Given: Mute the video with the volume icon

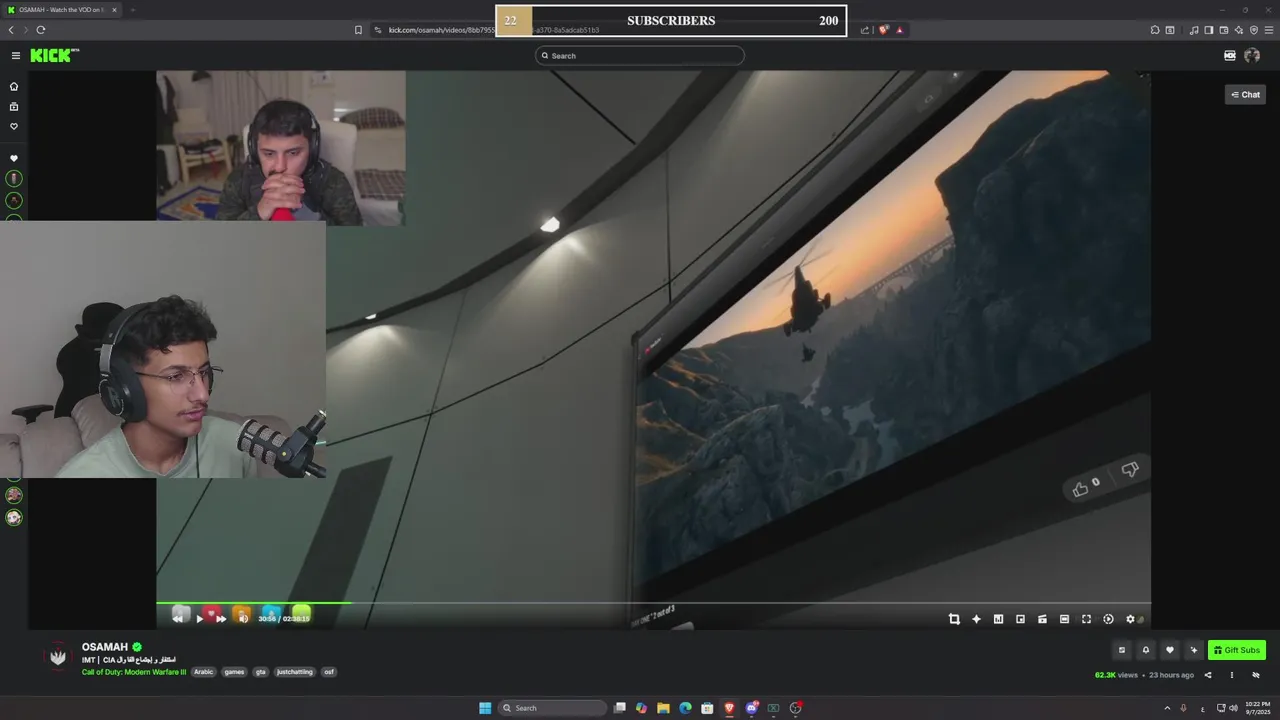Looking at the screenshot, I should coord(243,619).
